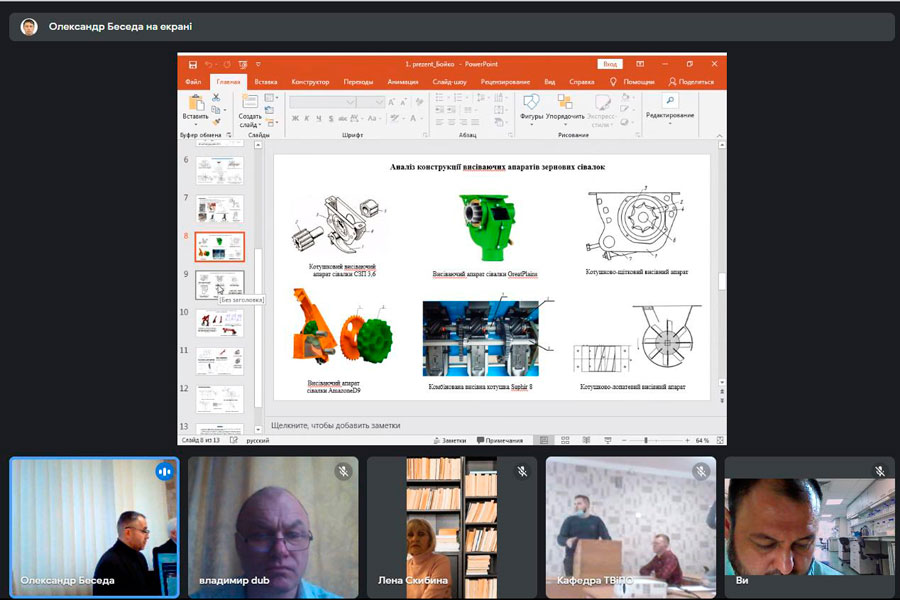Toggle the Notes (Заметки) pane
The width and height of the screenshot is (900, 600).
pyautogui.click(x=449, y=440)
